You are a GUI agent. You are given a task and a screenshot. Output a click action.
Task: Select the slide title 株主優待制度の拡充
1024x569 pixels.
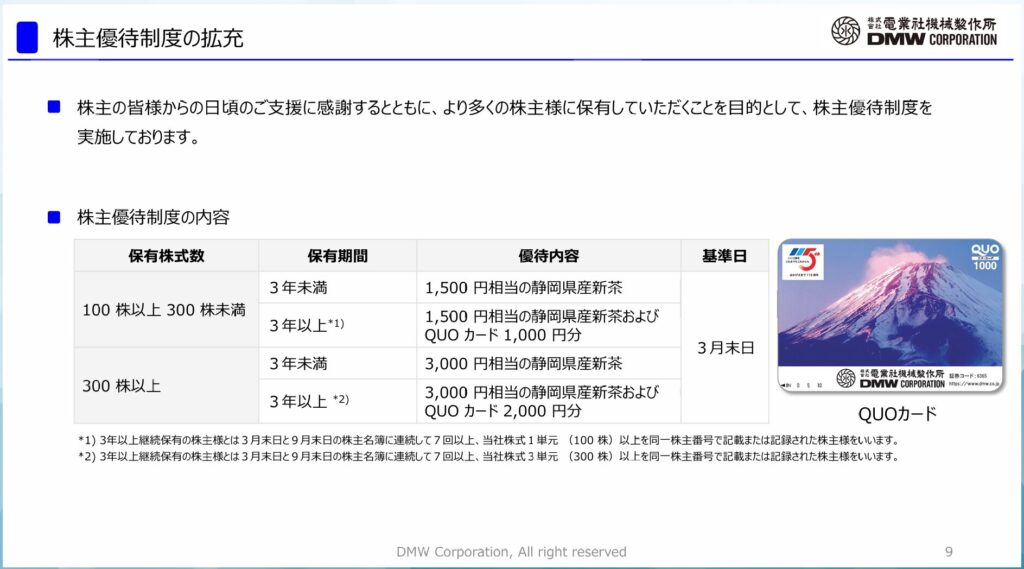[x=148, y=39]
